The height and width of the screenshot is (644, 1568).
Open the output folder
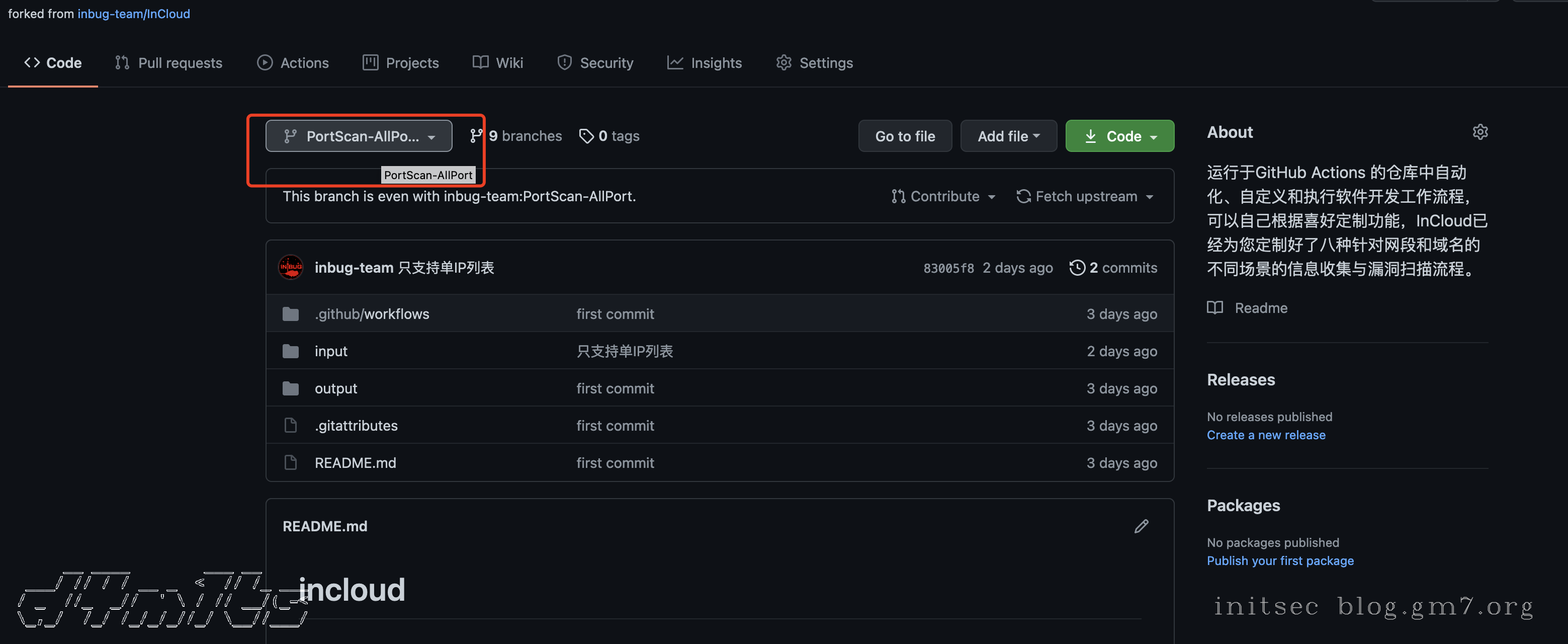tap(335, 388)
